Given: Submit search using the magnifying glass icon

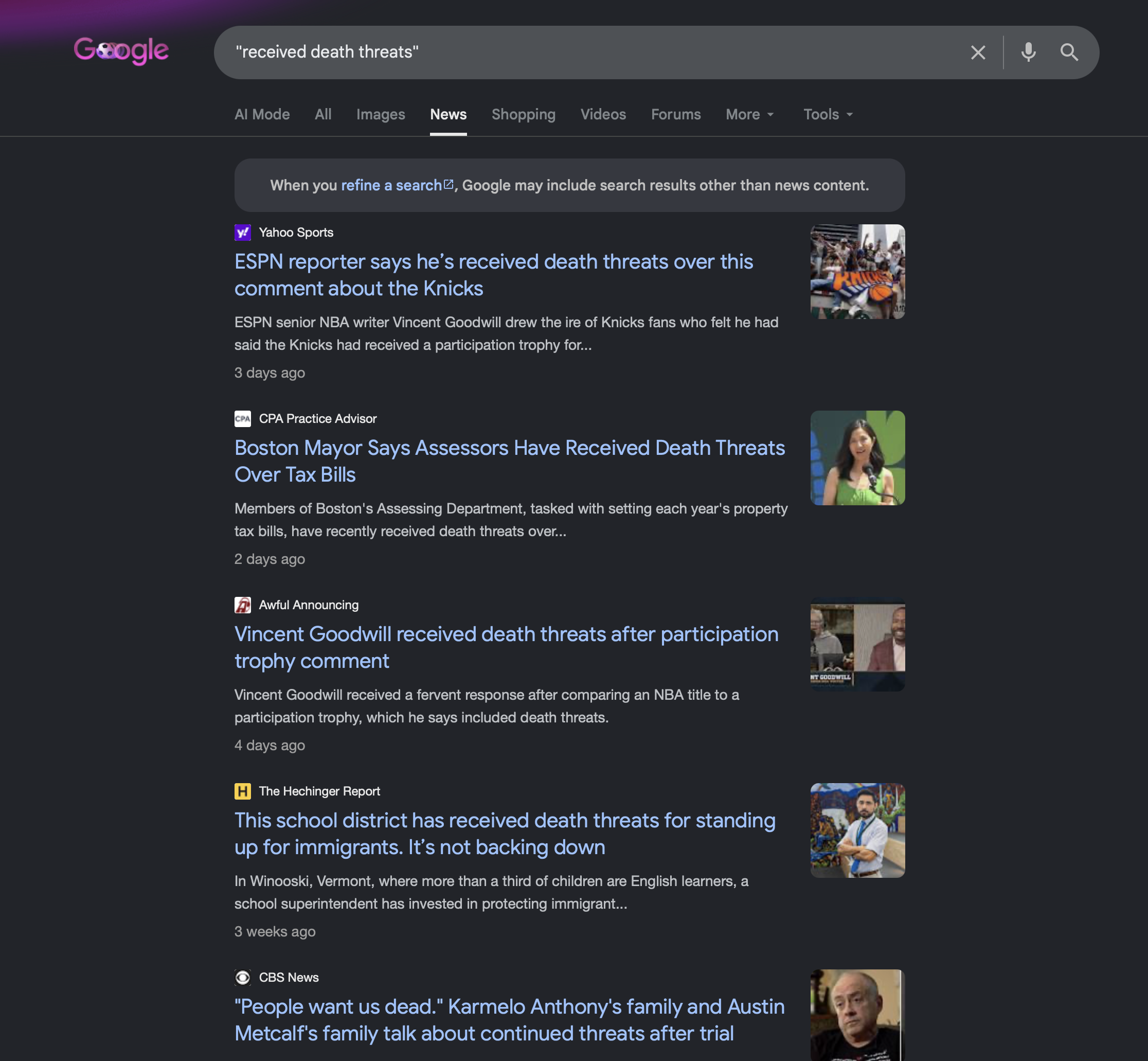Looking at the screenshot, I should 1069,52.
